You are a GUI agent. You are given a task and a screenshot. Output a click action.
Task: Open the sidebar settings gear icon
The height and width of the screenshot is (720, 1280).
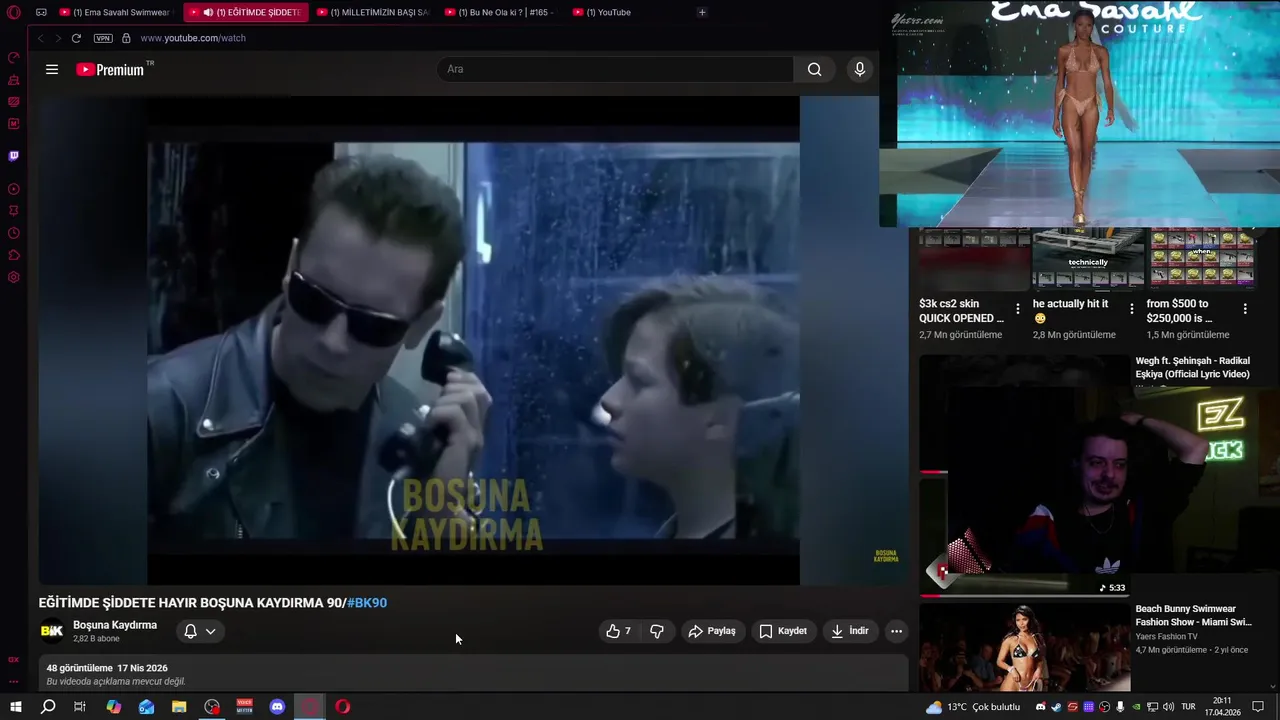tap(14, 277)
